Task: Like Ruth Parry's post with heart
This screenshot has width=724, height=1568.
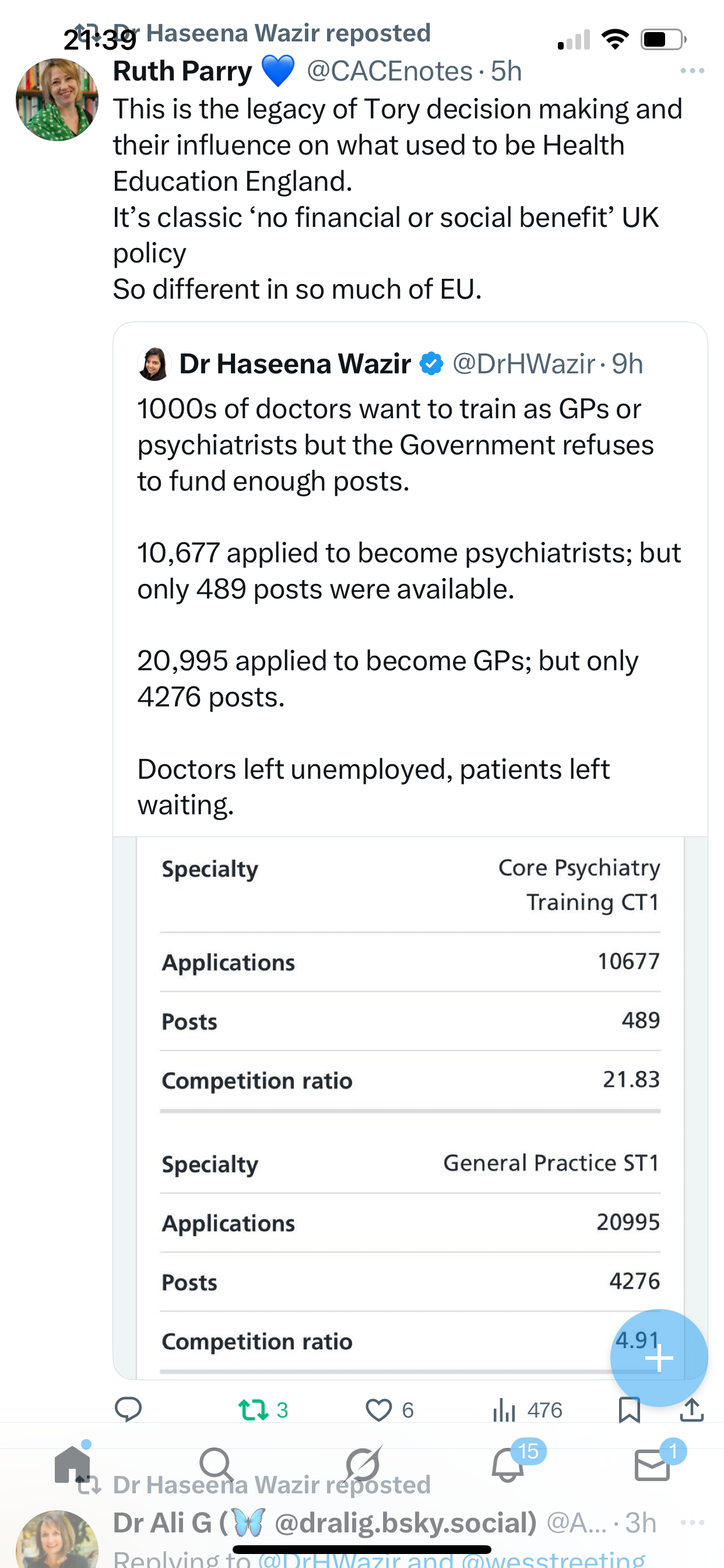Action: [378, 1410]
